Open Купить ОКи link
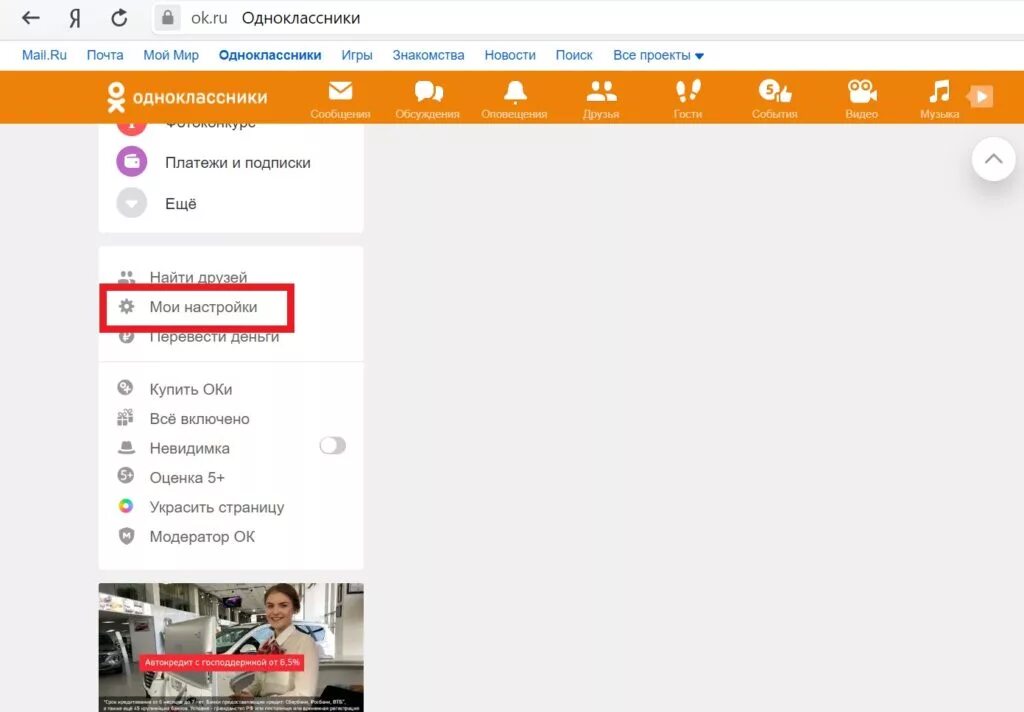 (x=191, y=389)
